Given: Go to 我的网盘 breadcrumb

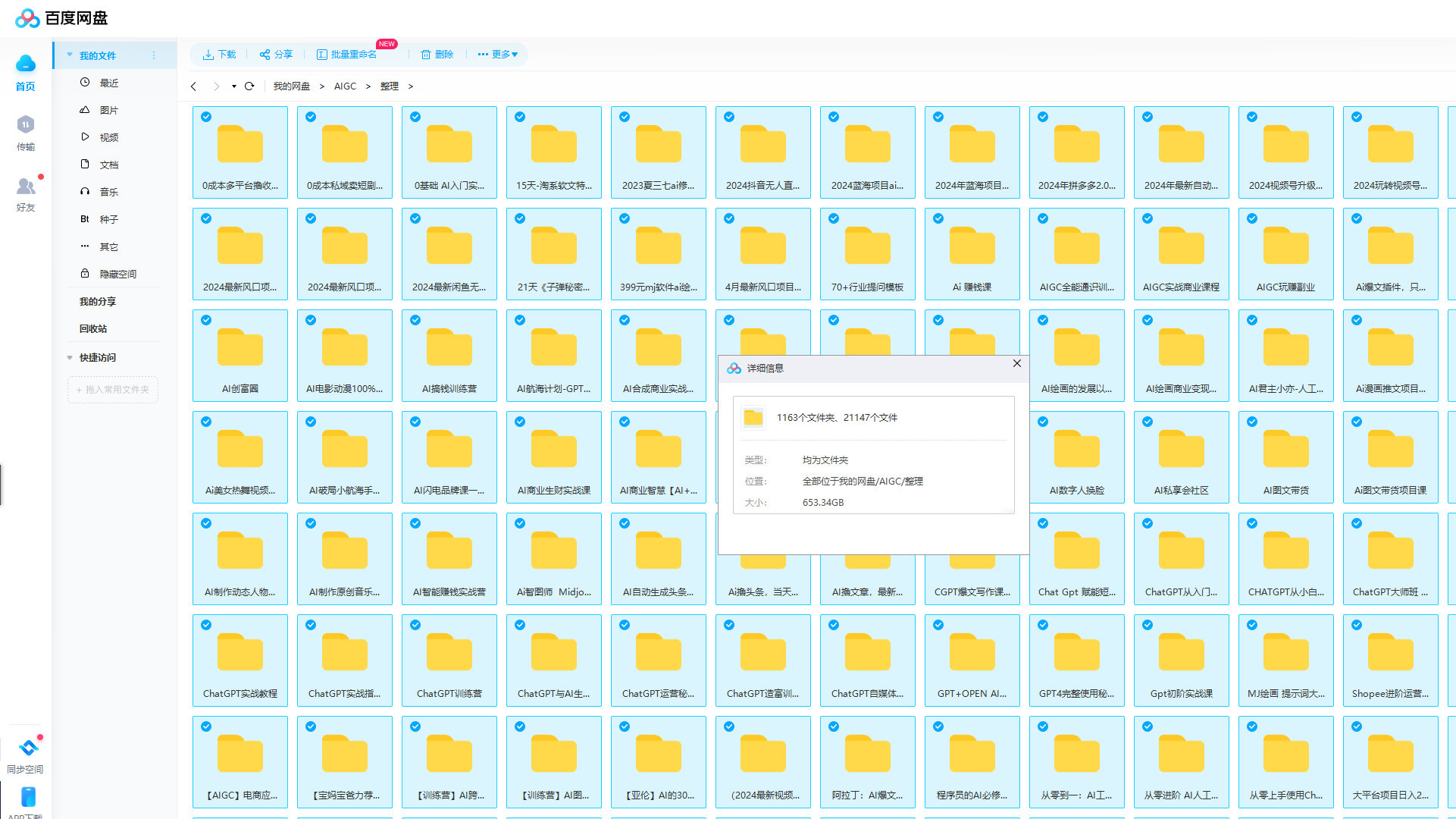Looking at the screenshot, I should pyautogui.click(x=292, y=86).
